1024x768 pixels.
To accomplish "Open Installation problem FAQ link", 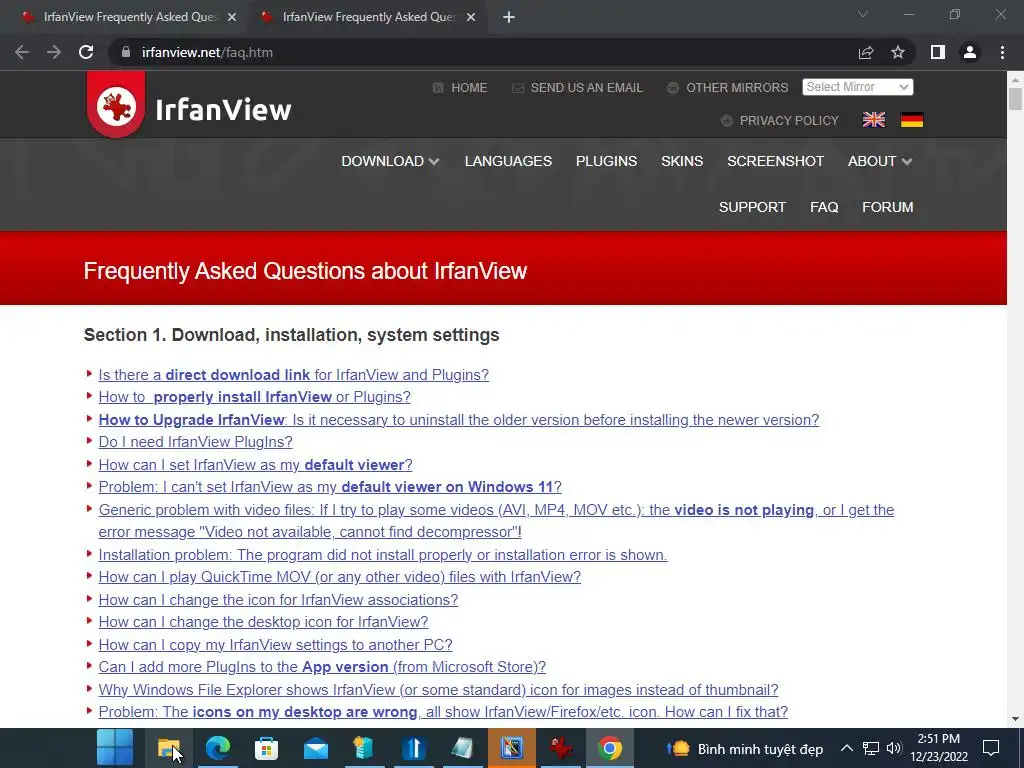I will (383, 555).
